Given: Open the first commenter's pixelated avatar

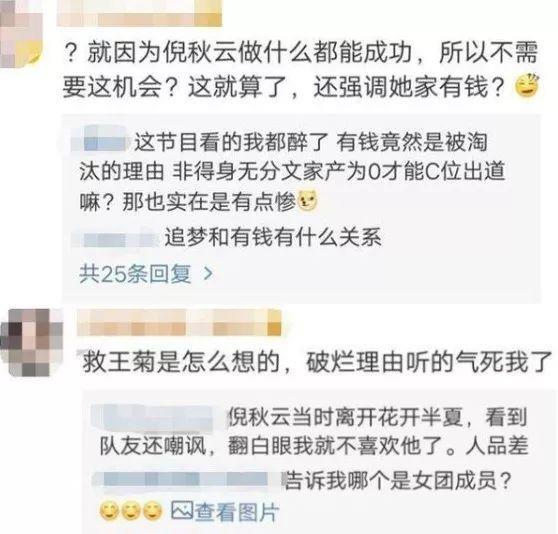Looking at the screenshot, I should coord(20,34).
